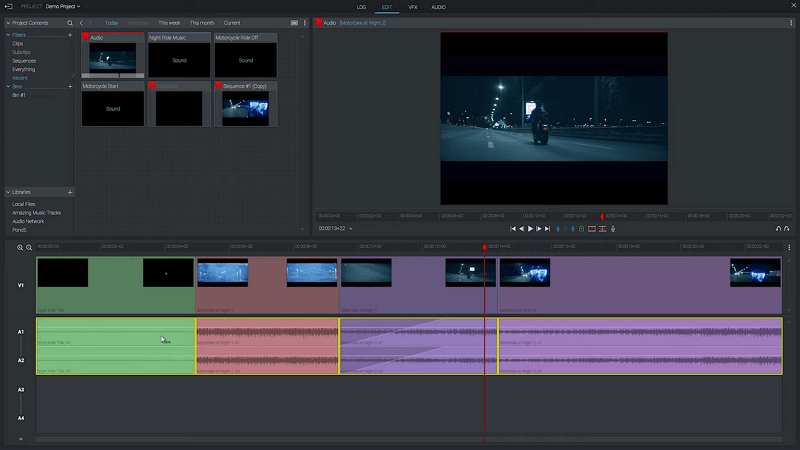Screen dimensions: 800x450
Task: Open Pond5 library
Action: [19, 230]
